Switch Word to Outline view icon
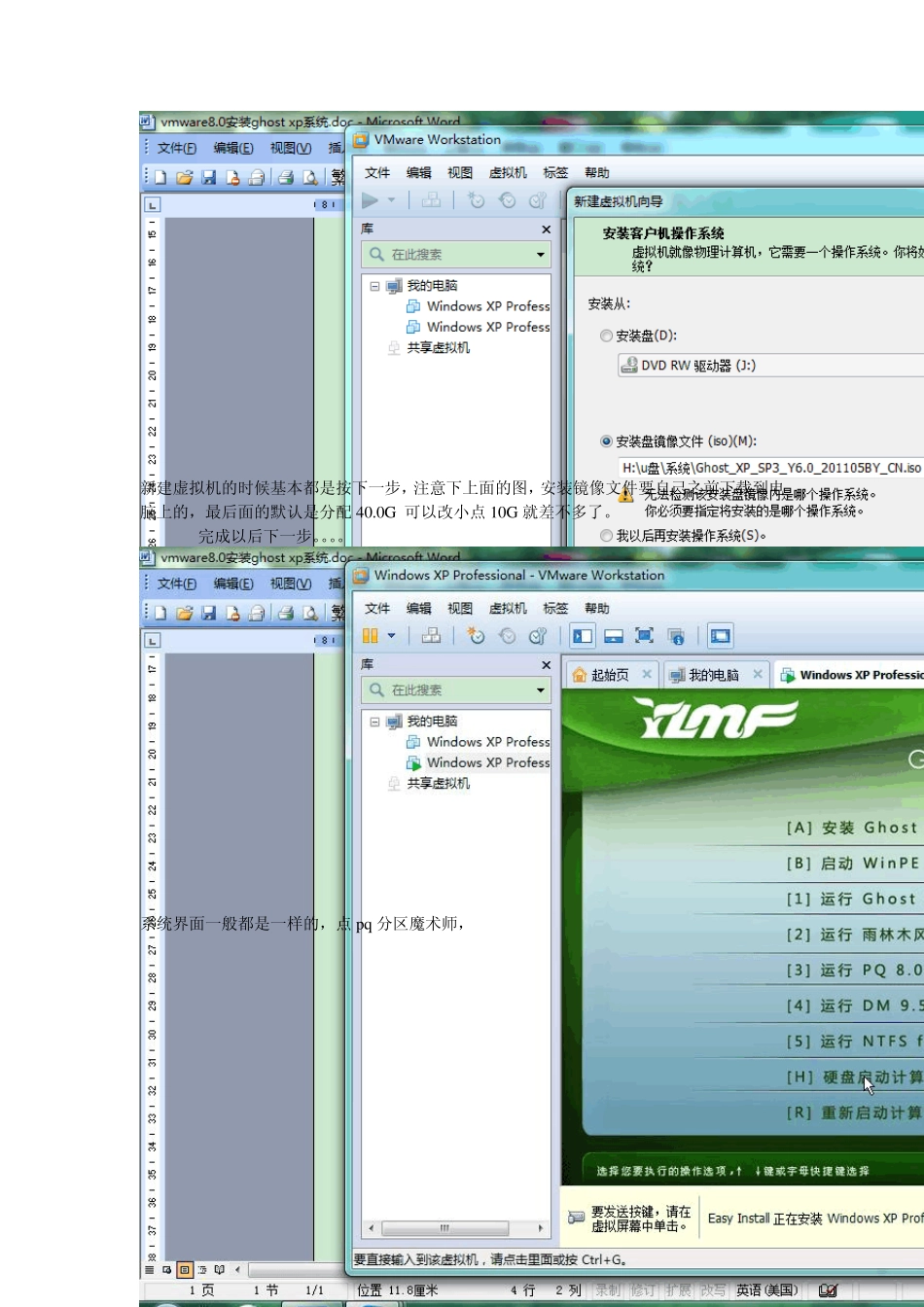This screenshot has width=924, height=1307. coord(202,1270)
